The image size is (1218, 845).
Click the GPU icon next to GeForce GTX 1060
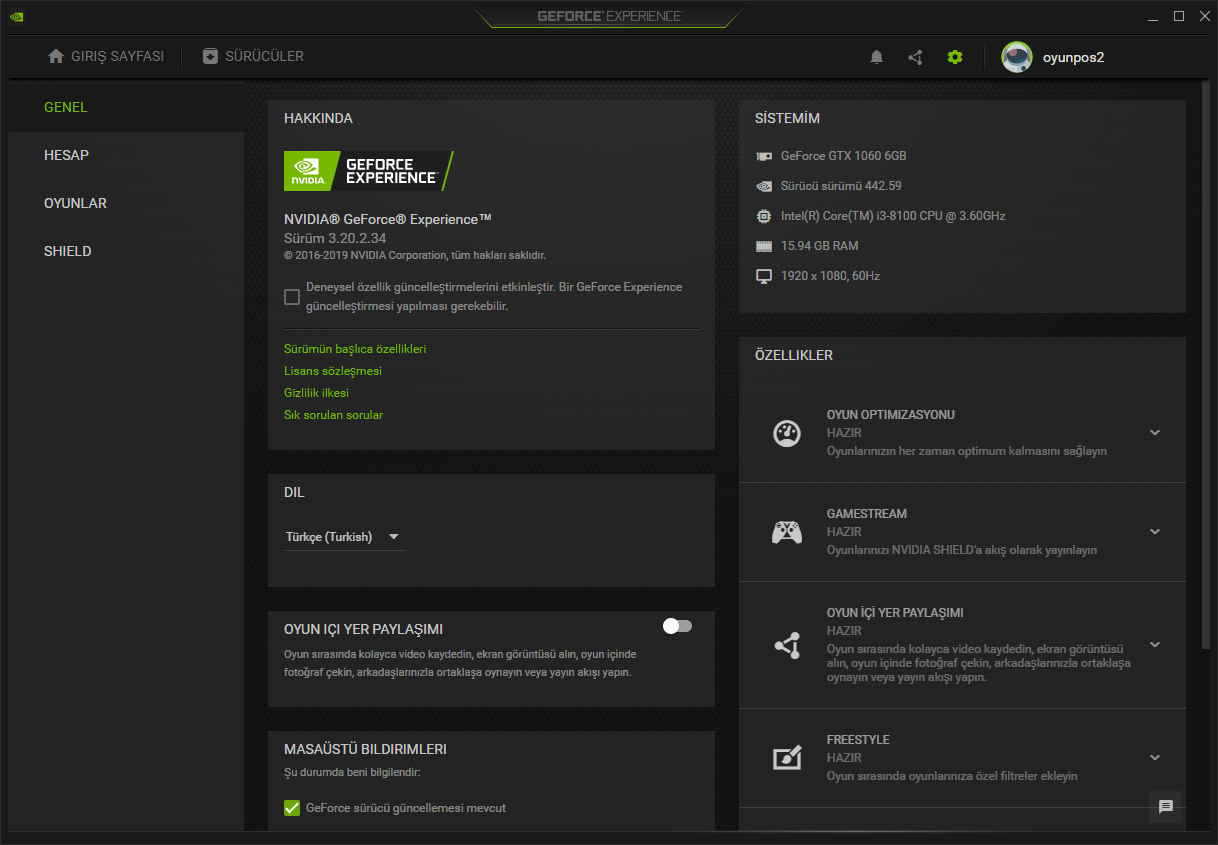coord(764,156)
